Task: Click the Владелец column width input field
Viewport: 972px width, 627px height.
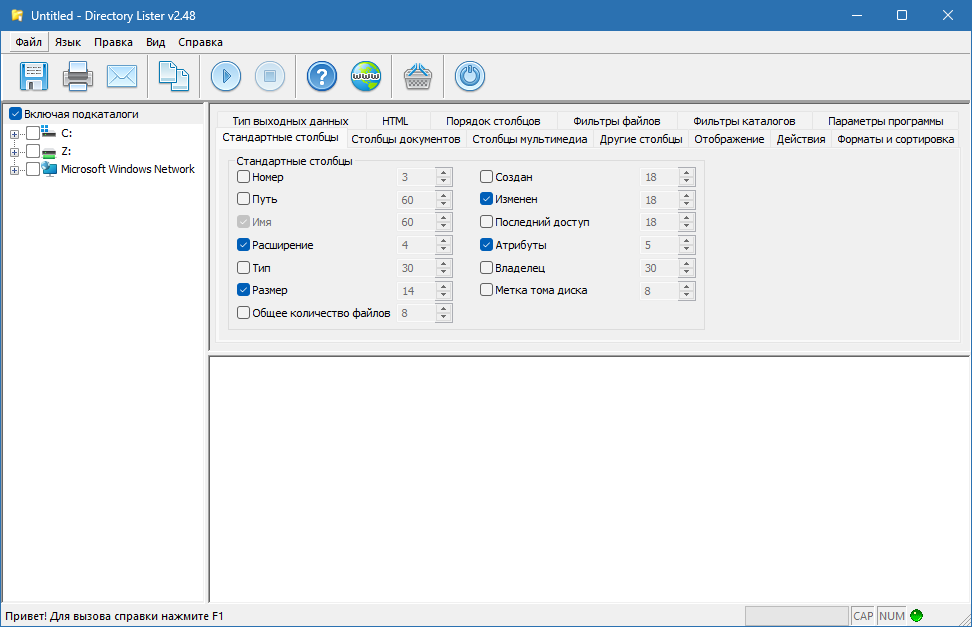Action: 659,268
